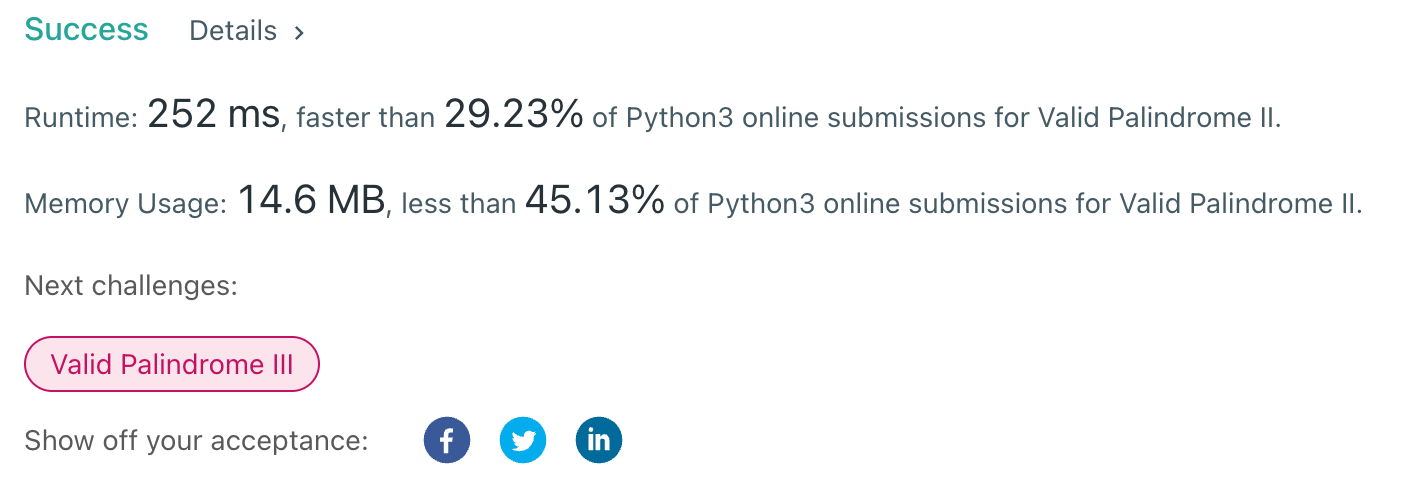Click the Runtime label
The width and height of the screenshot is (1426, 480).
click(x=81, y=118)
